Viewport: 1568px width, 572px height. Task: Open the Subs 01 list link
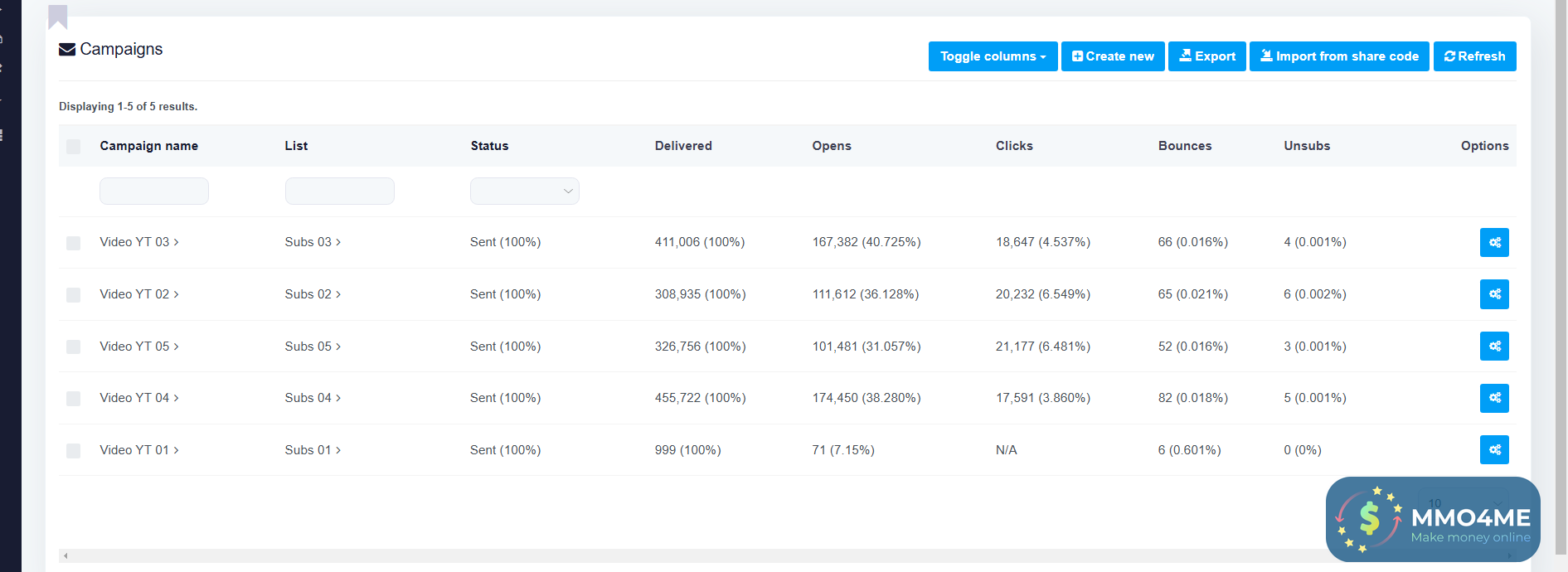[x=313, y=450]
